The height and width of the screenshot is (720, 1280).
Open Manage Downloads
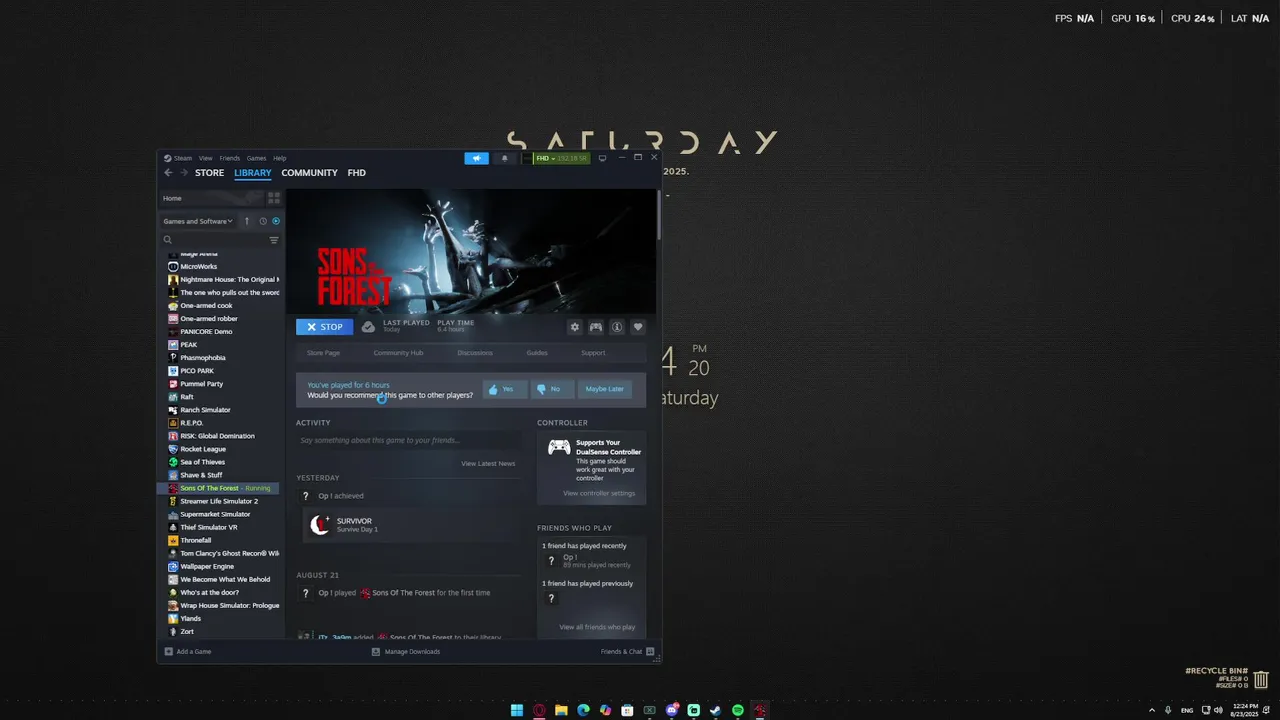click(406, 651)
